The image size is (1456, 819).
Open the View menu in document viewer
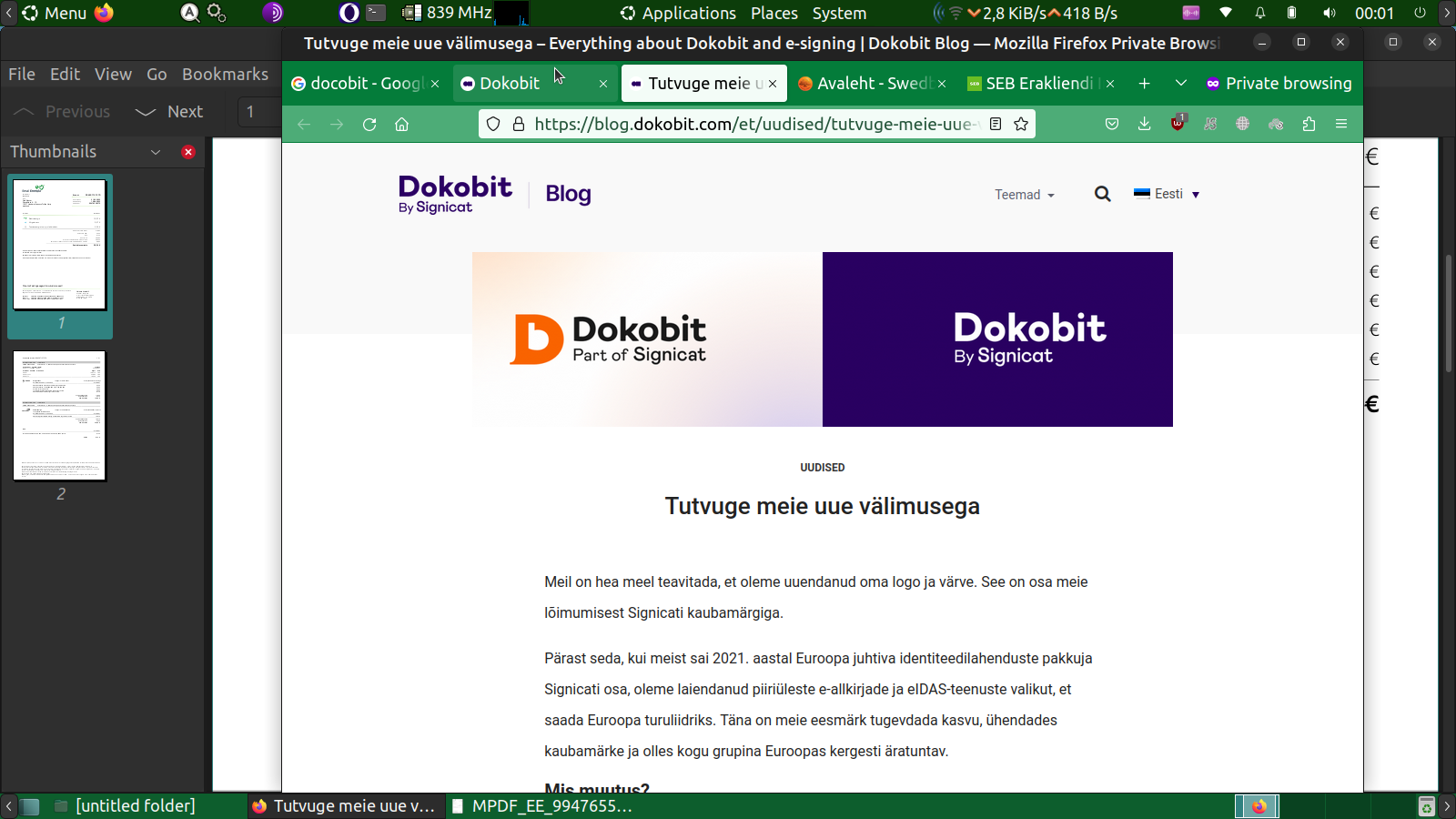tap(113, 74)
